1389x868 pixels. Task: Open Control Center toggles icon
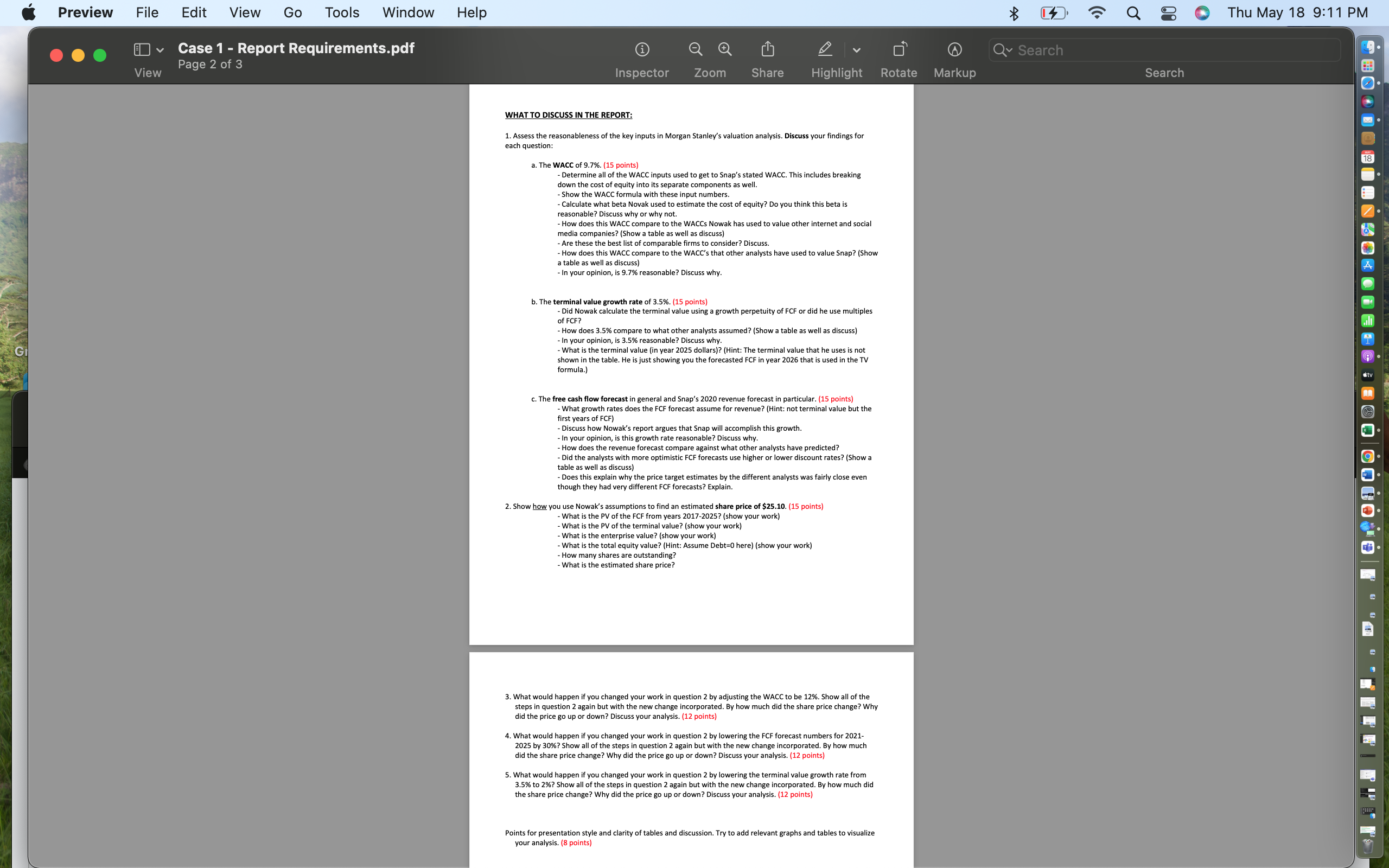tap(1169, 13)
